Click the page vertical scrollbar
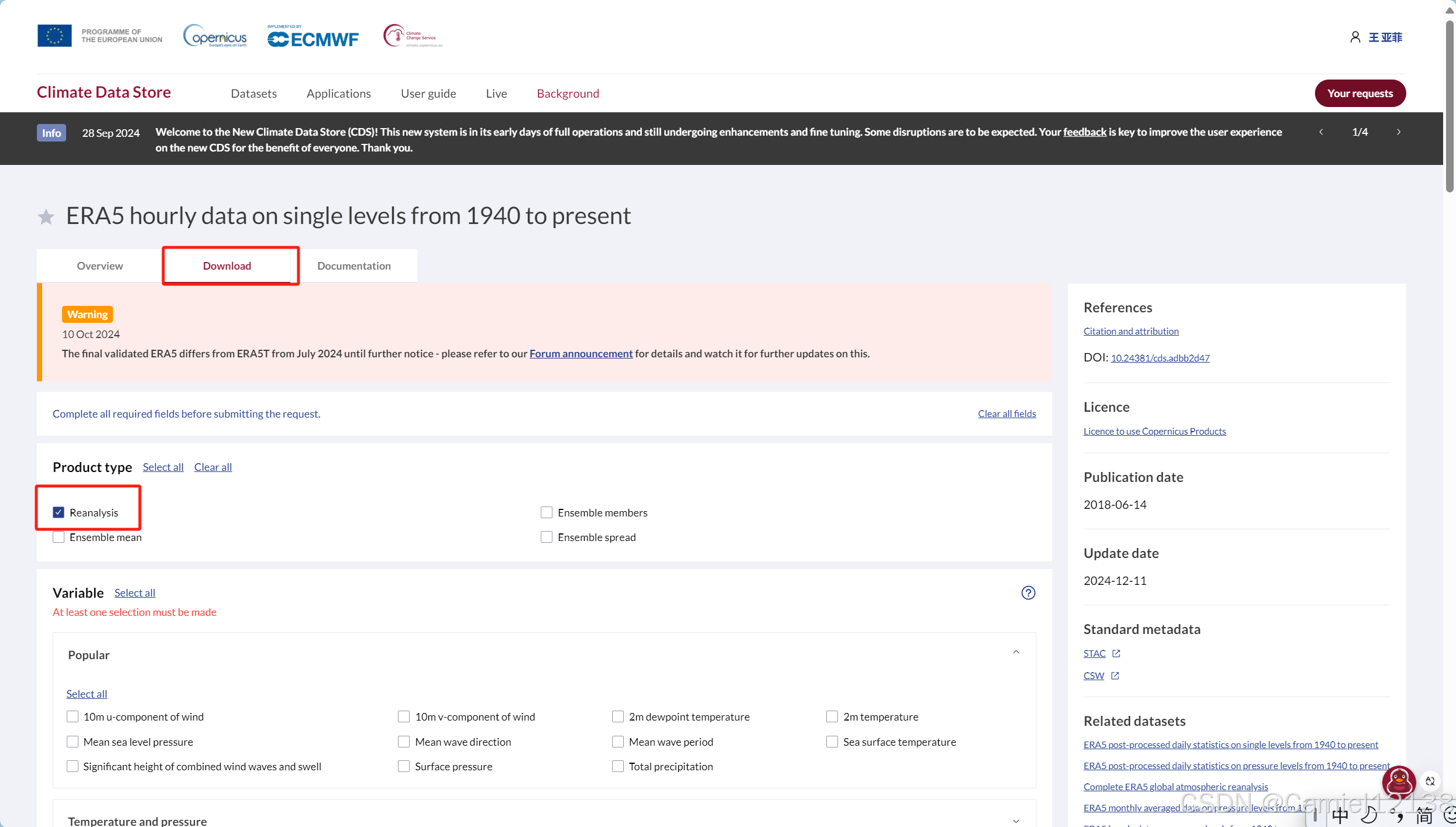 pos(1449,105)
